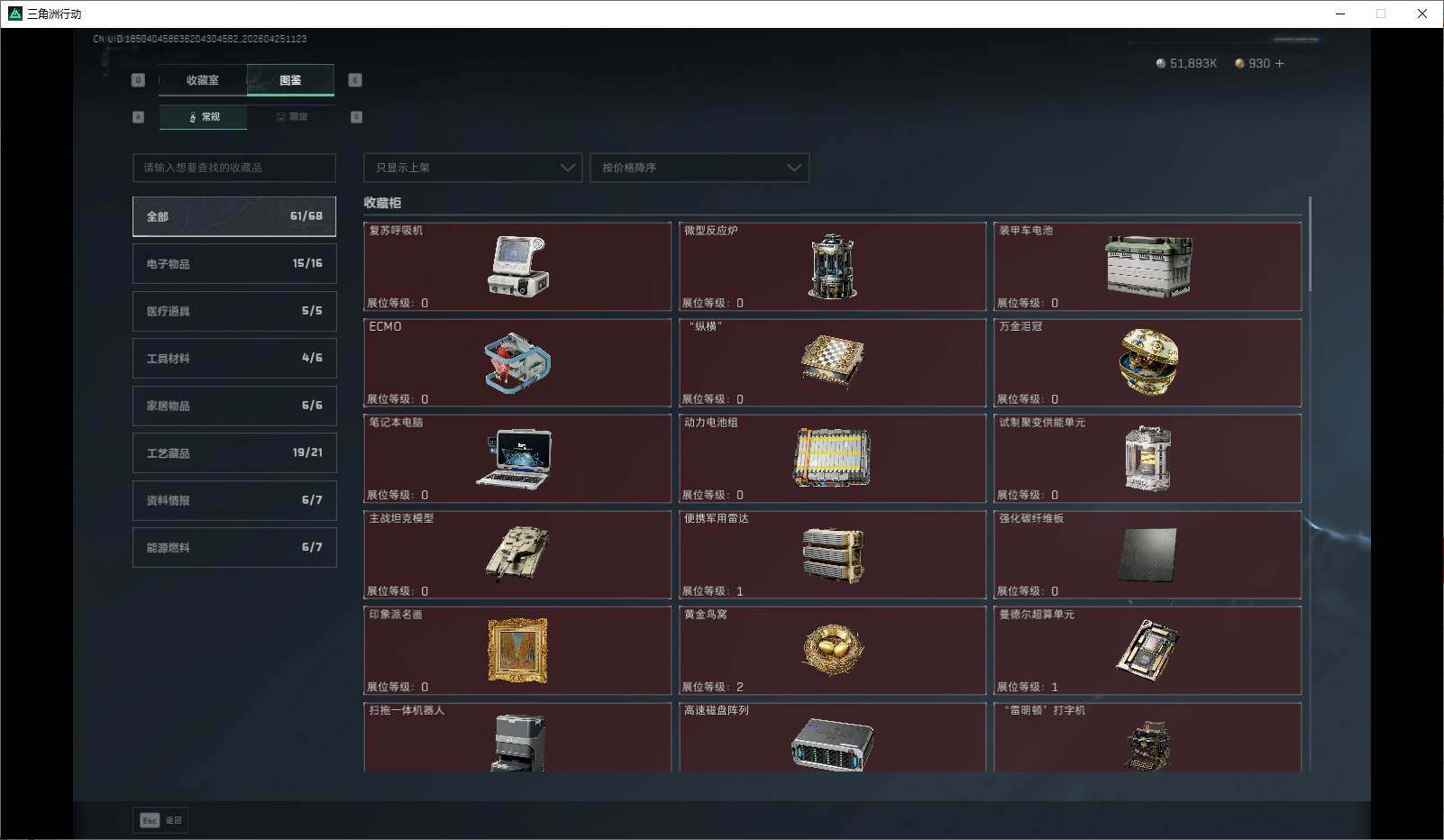
Task: Select the 黄金鸟窝 golden nest icon
Action: (832, 650)
